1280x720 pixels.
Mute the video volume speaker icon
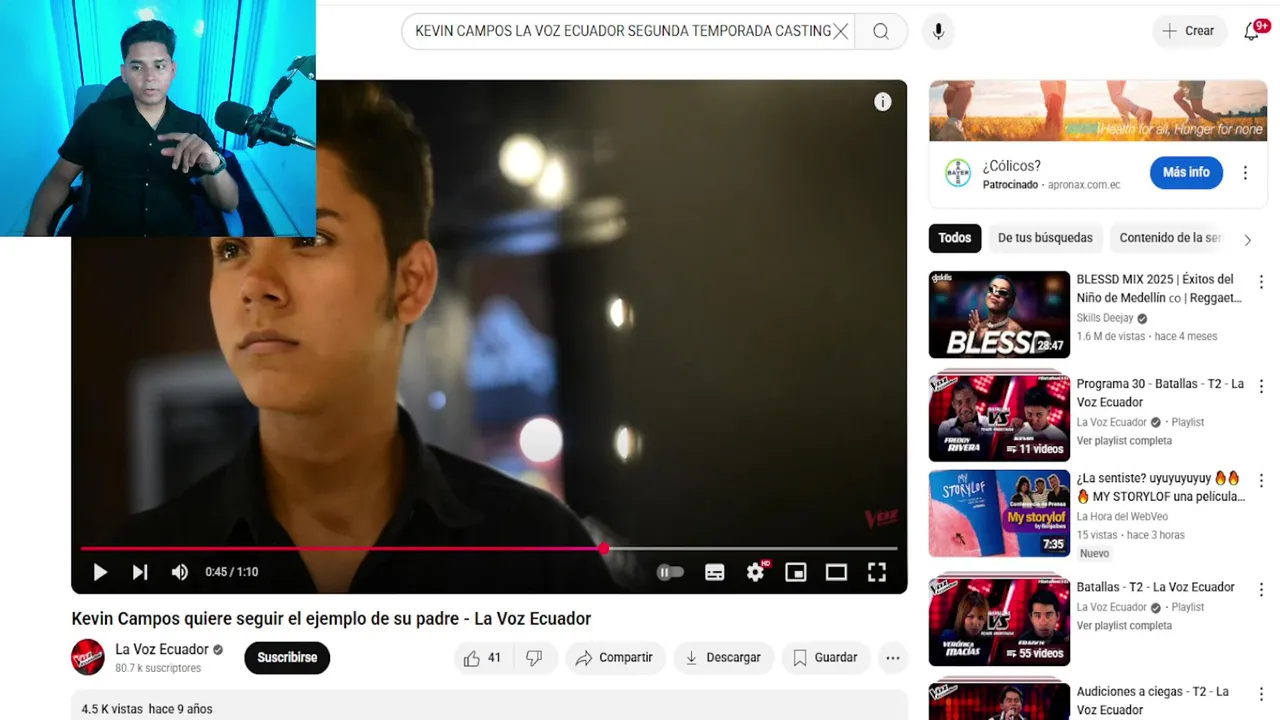click(180, 572)
